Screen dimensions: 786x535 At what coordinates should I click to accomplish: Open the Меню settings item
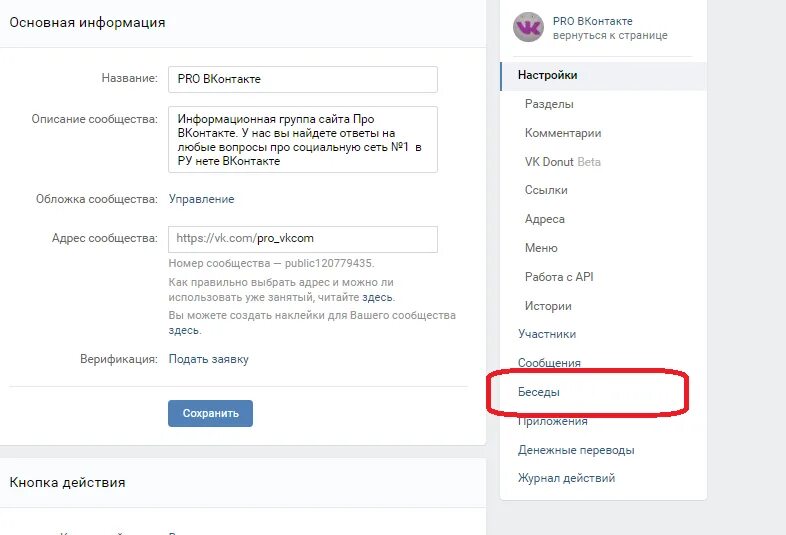pos(541,248)
